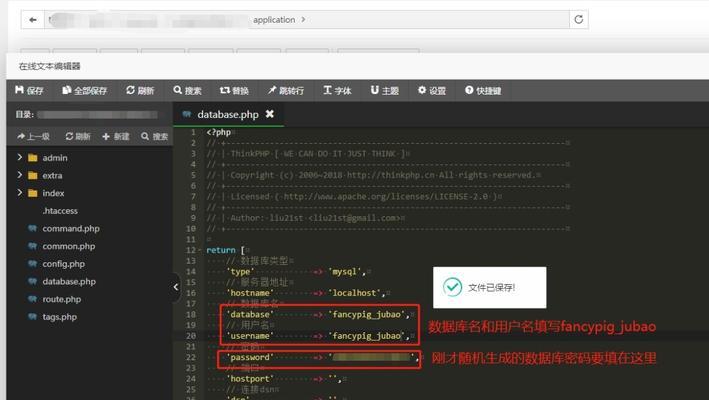This screenshot has width=709, height=400.
Task: Click the database value 'fancypig_jubao'
Action: [367, 314]
